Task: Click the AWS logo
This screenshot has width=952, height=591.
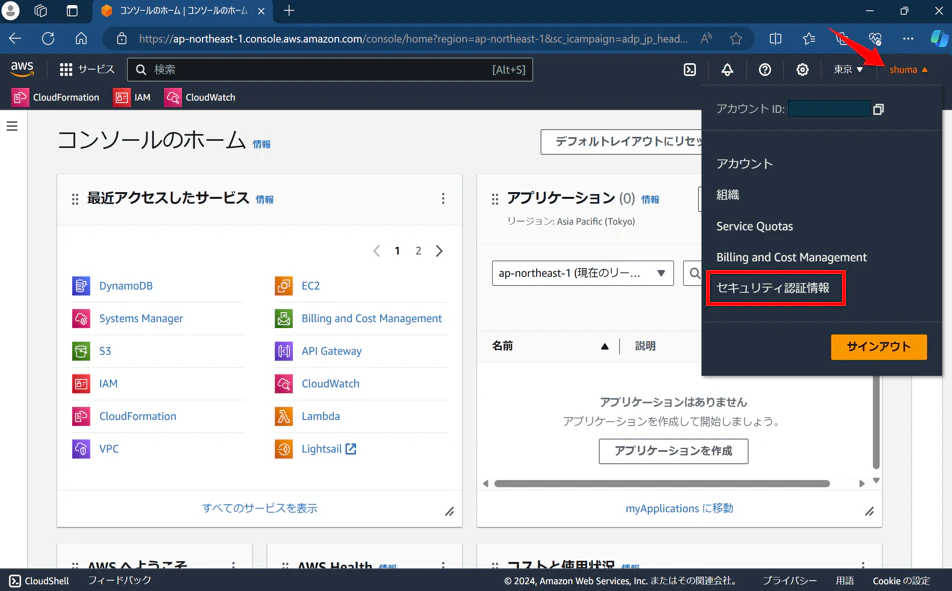Action: coord(22,69)
